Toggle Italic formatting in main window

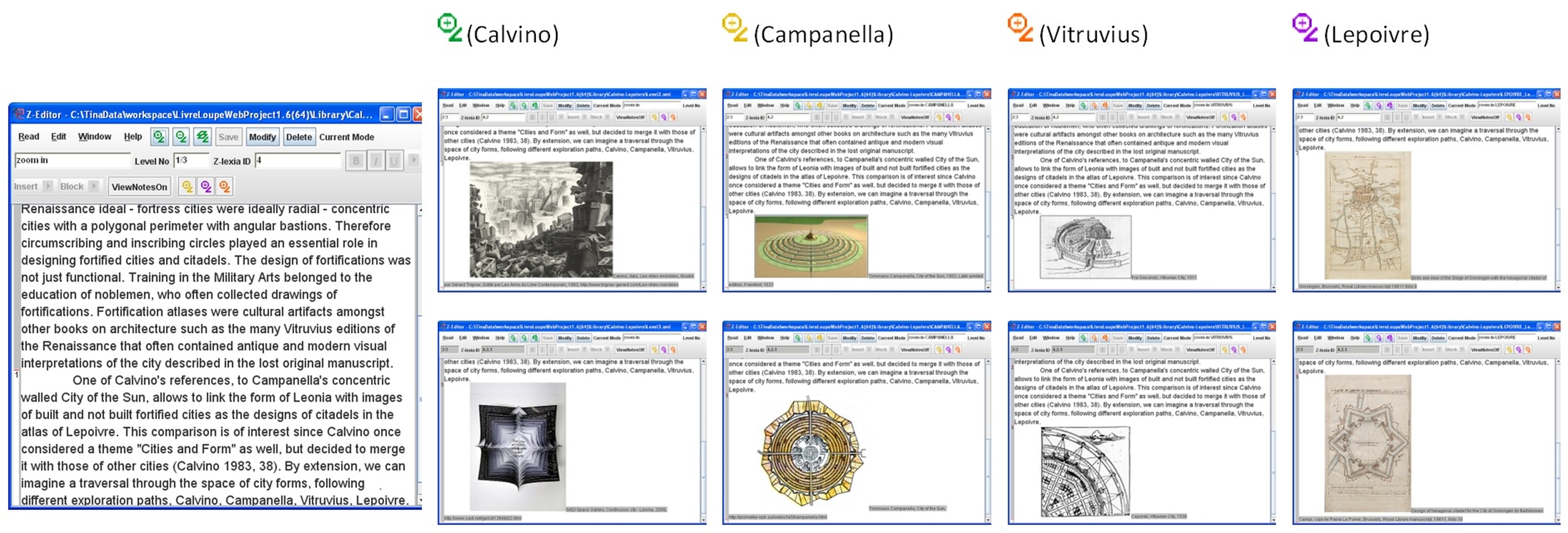tap(375, 161)
